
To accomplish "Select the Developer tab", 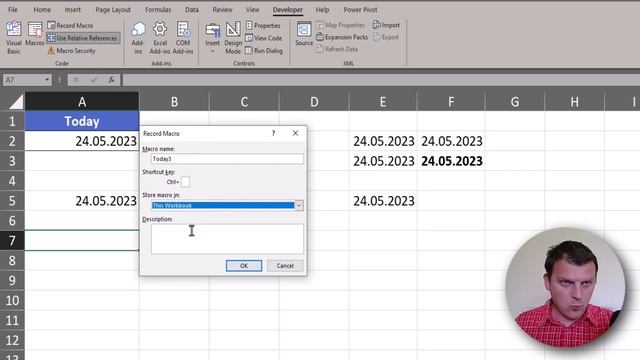I will (288, 9).
